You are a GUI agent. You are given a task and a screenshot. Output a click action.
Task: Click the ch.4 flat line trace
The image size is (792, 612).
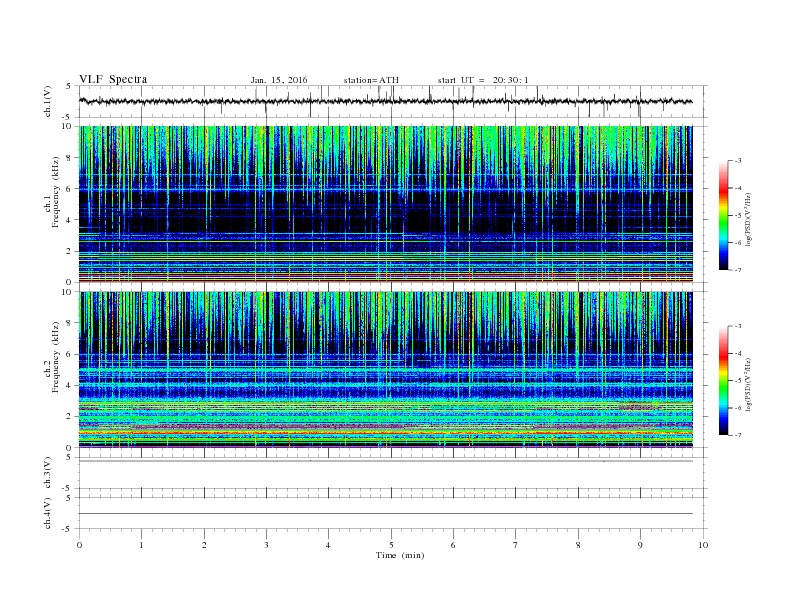386,514
